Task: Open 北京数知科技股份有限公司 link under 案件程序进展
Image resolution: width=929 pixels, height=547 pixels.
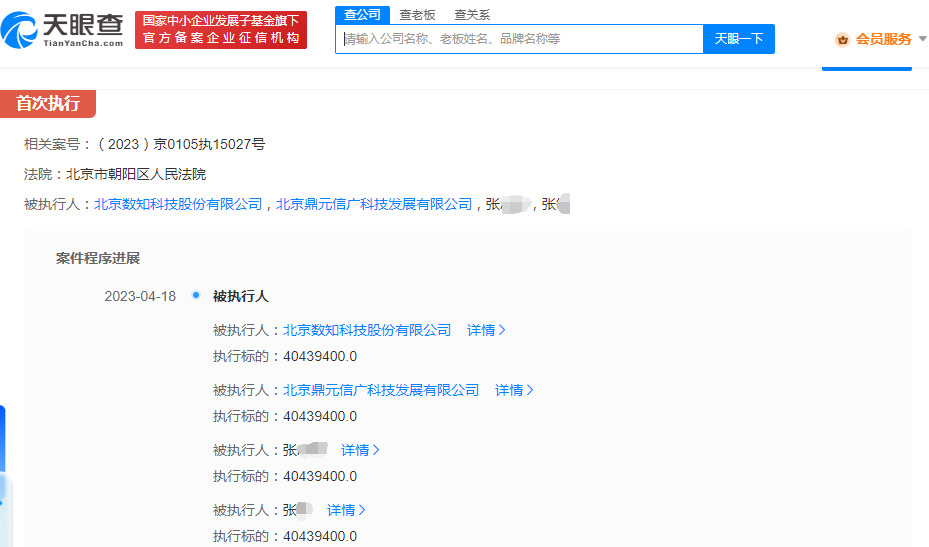Action: [x=367, y=330]
